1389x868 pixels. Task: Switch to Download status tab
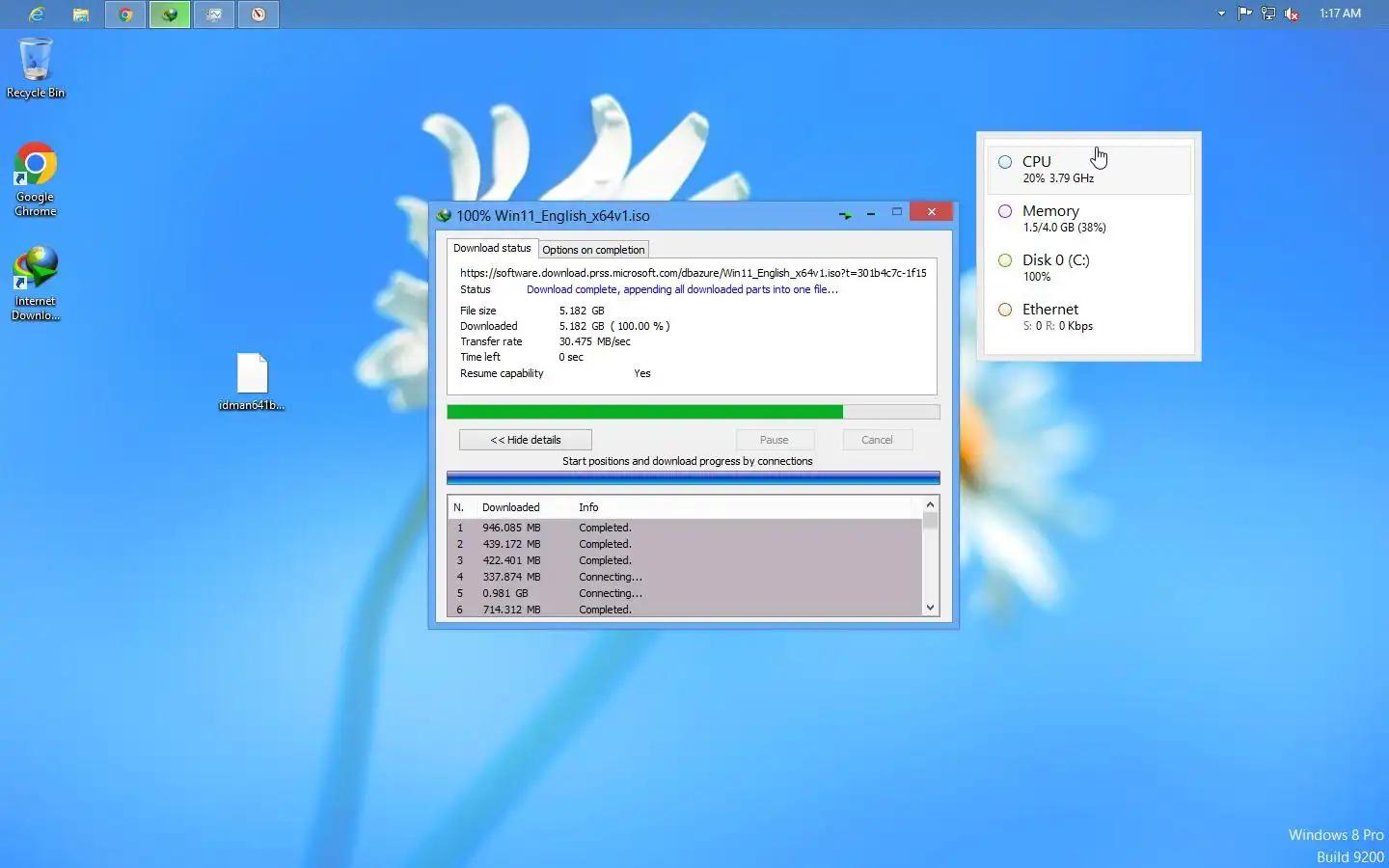(492, 248)
